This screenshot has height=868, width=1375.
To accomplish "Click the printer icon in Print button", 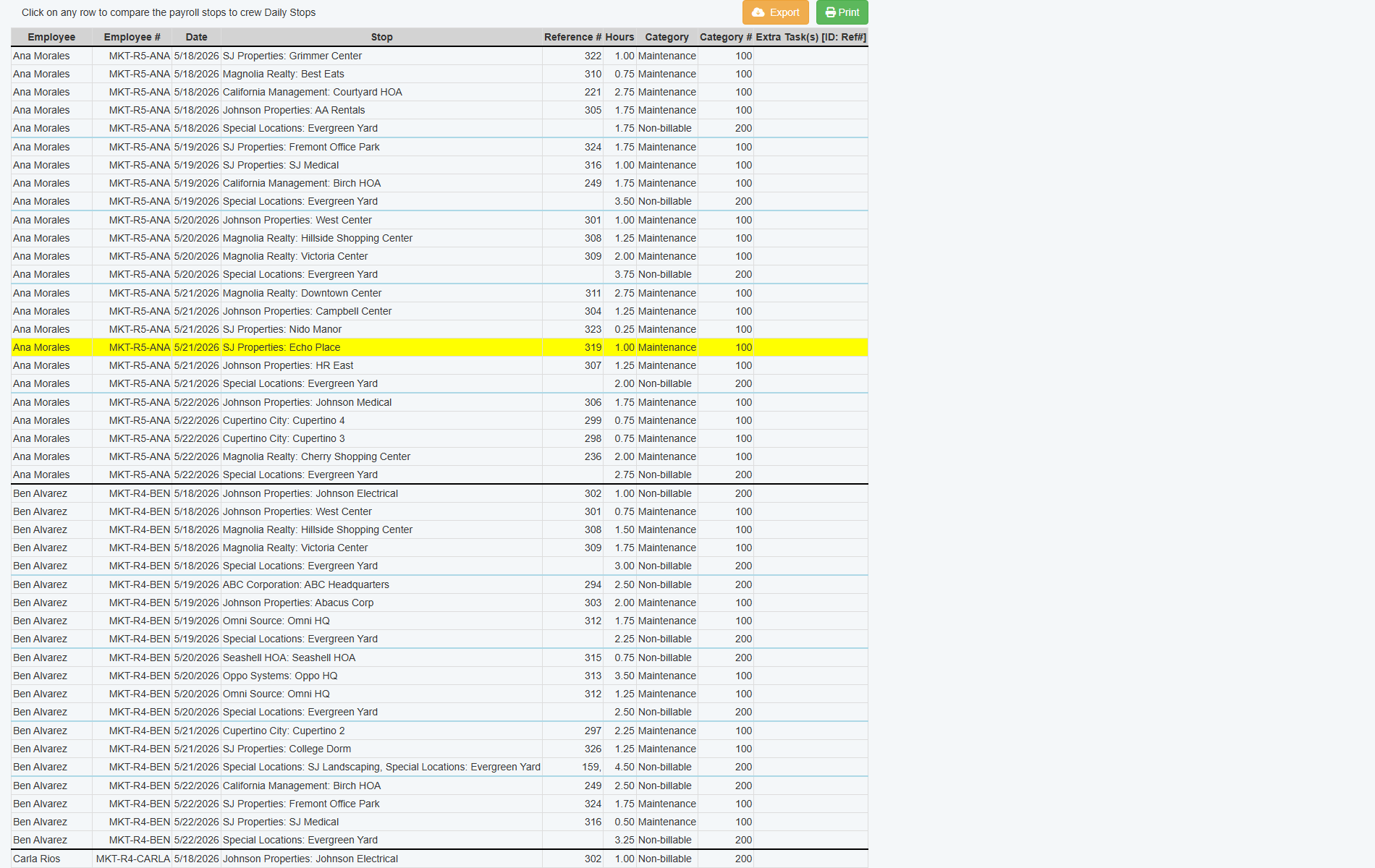I will tap(830, 12).
